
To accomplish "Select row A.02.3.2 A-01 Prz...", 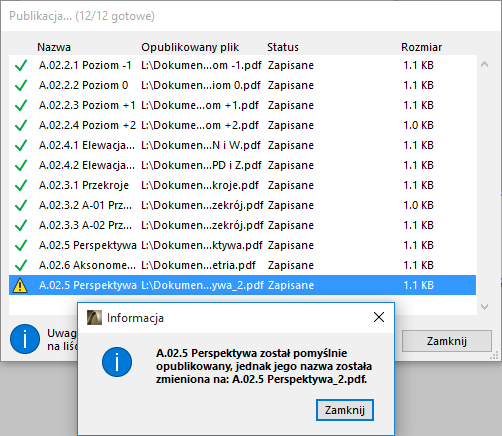I will [242, 205].
